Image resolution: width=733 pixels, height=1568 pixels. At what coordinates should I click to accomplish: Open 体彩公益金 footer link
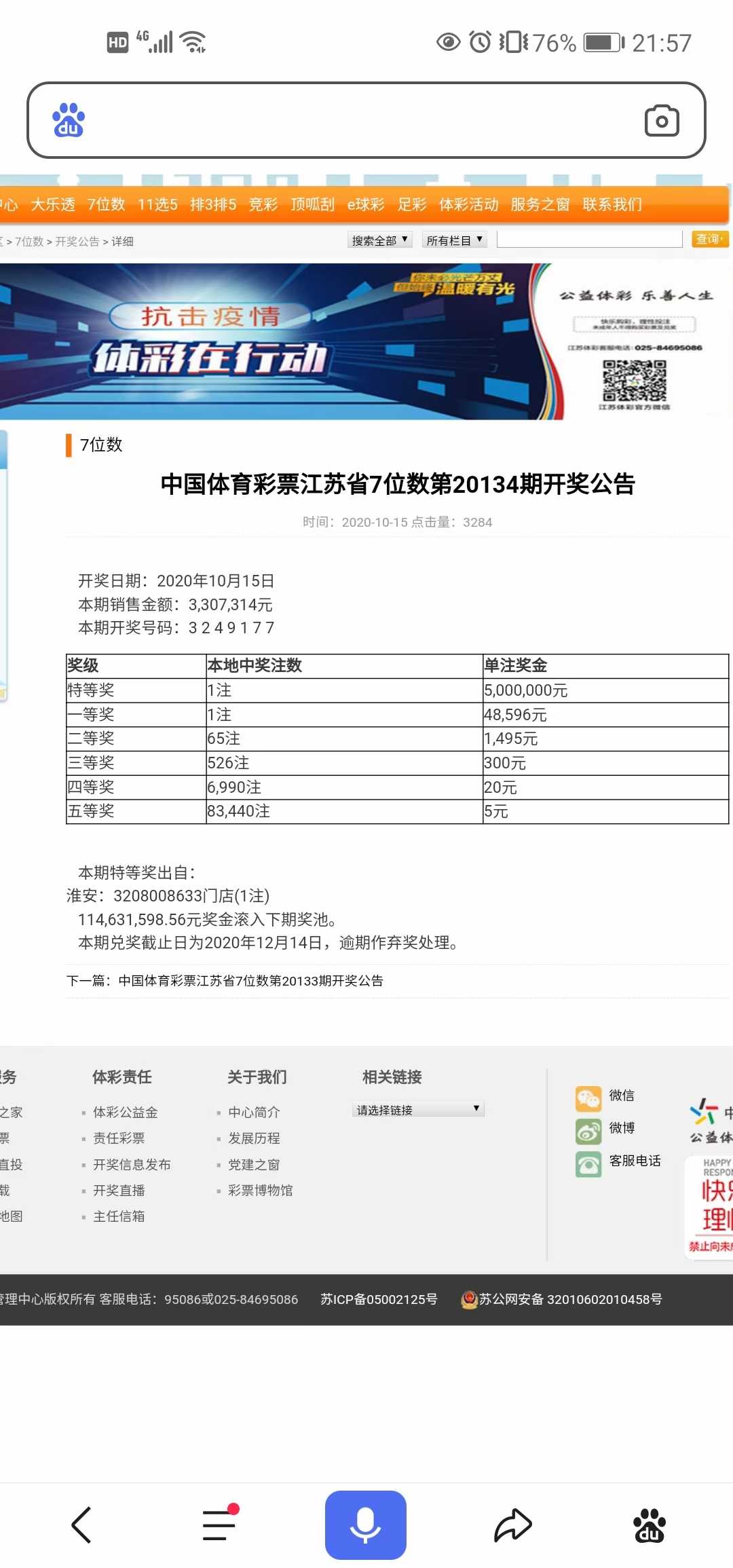(126, 1112)
